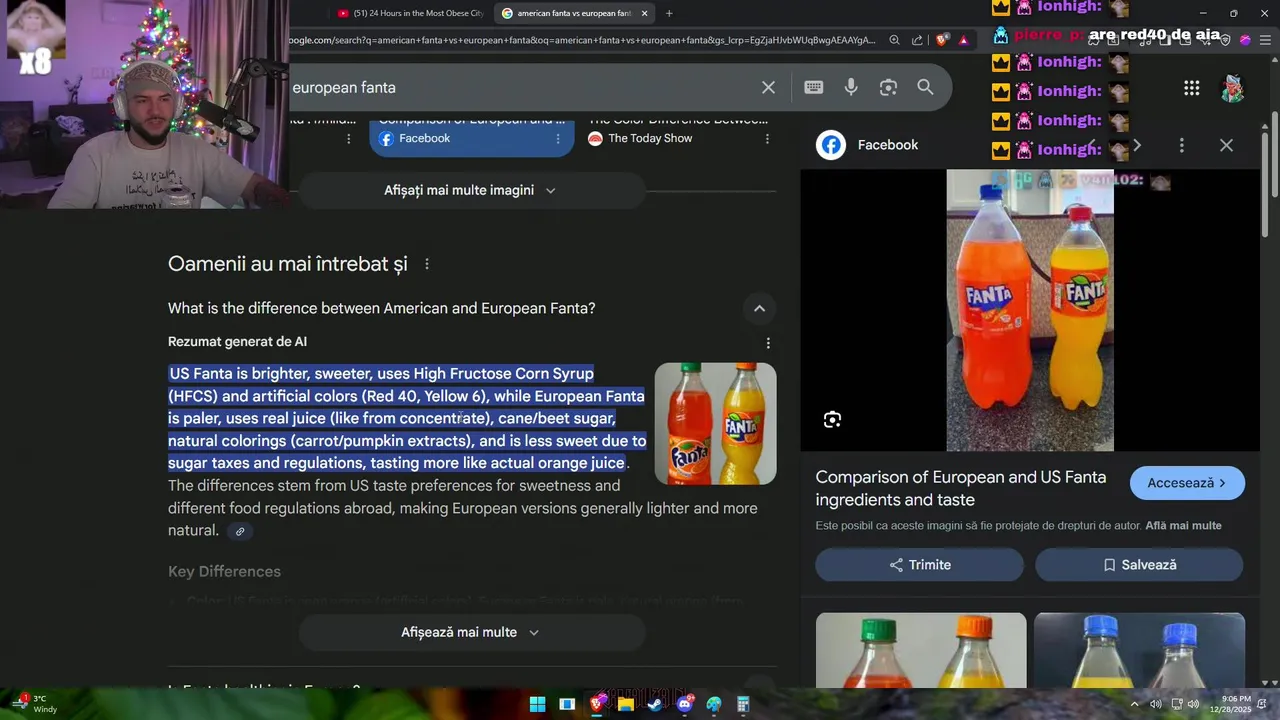The image size is (1280, 720).
Task: Open the Brave Shields lion icon
Action: pyautogui.click(x=942, y=40)
